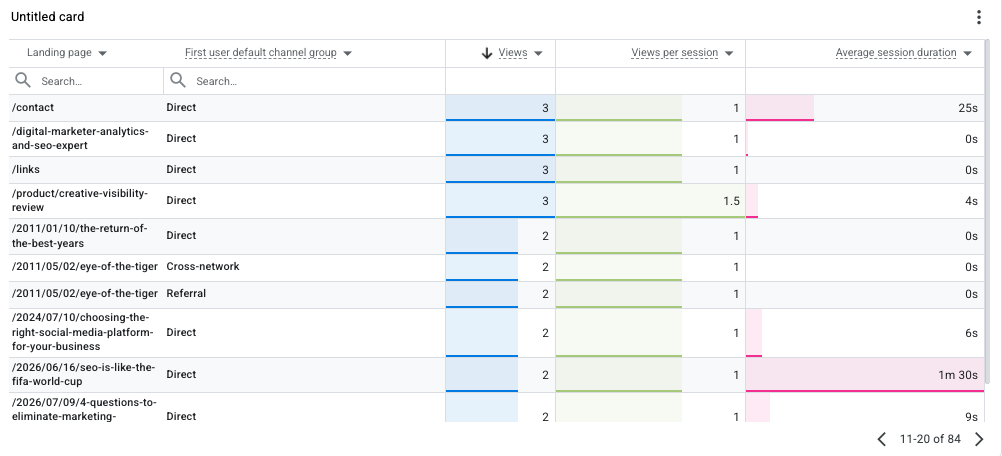Open the card's three-dot options menu
Viewport: 1002px width, 456px height.
(978, 17)
